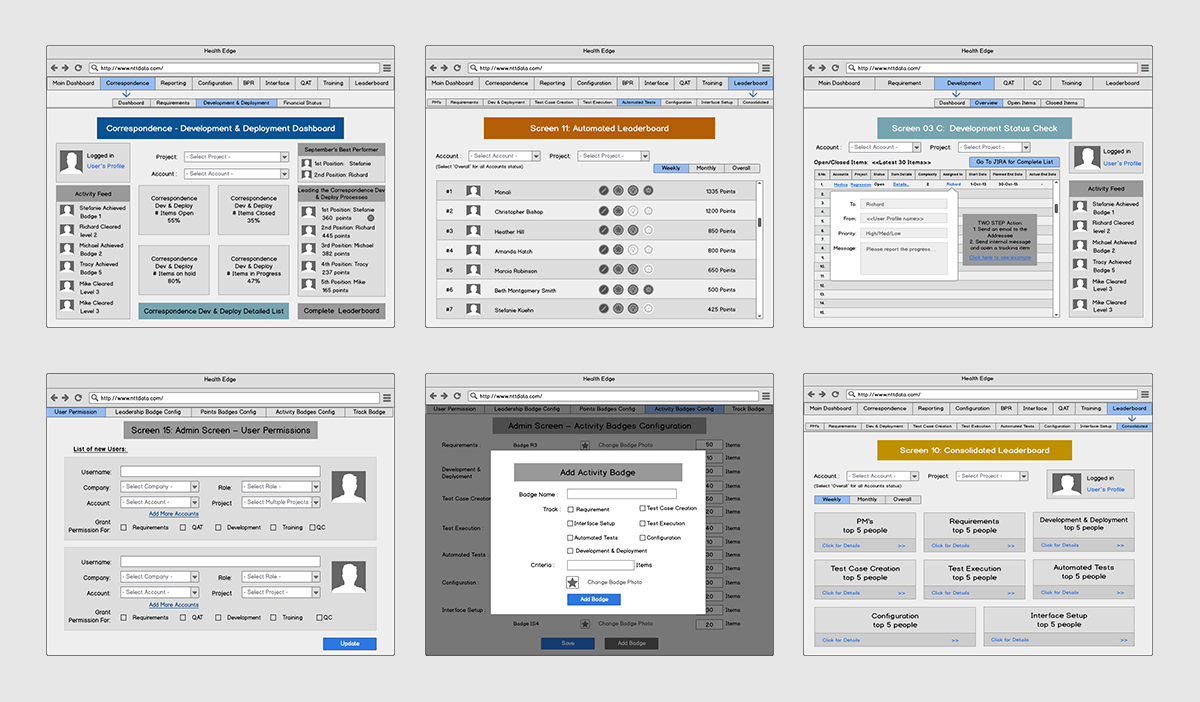Click Update button in Screen 15 User Permissions

[350, 644]
